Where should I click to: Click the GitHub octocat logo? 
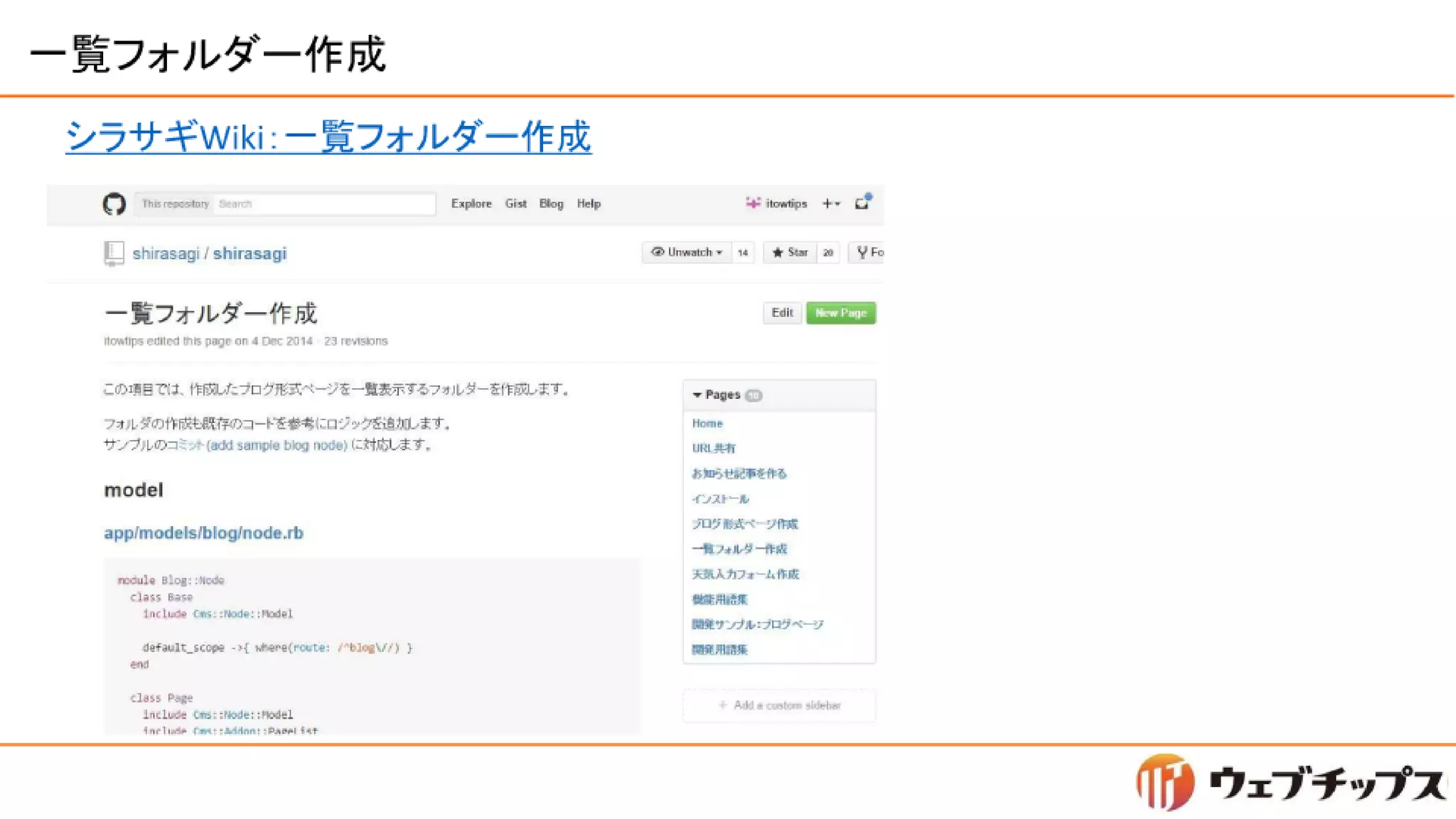pyautogui.click(x=114, y=204)
